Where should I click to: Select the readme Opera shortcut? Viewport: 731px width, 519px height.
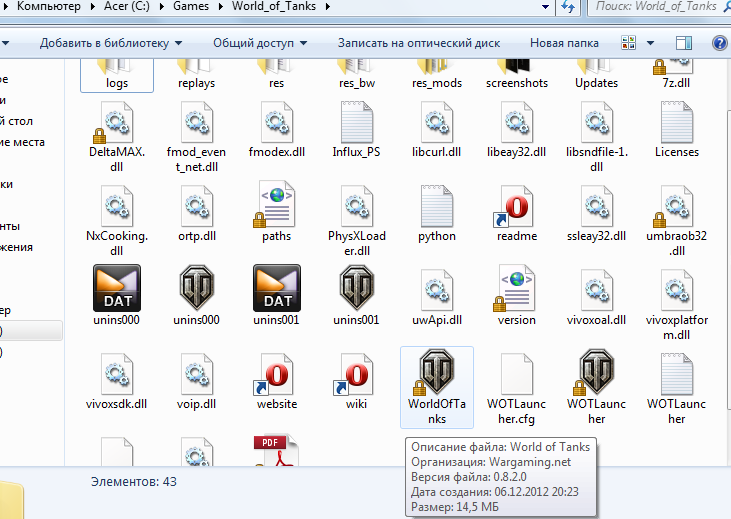pos(517,215)
